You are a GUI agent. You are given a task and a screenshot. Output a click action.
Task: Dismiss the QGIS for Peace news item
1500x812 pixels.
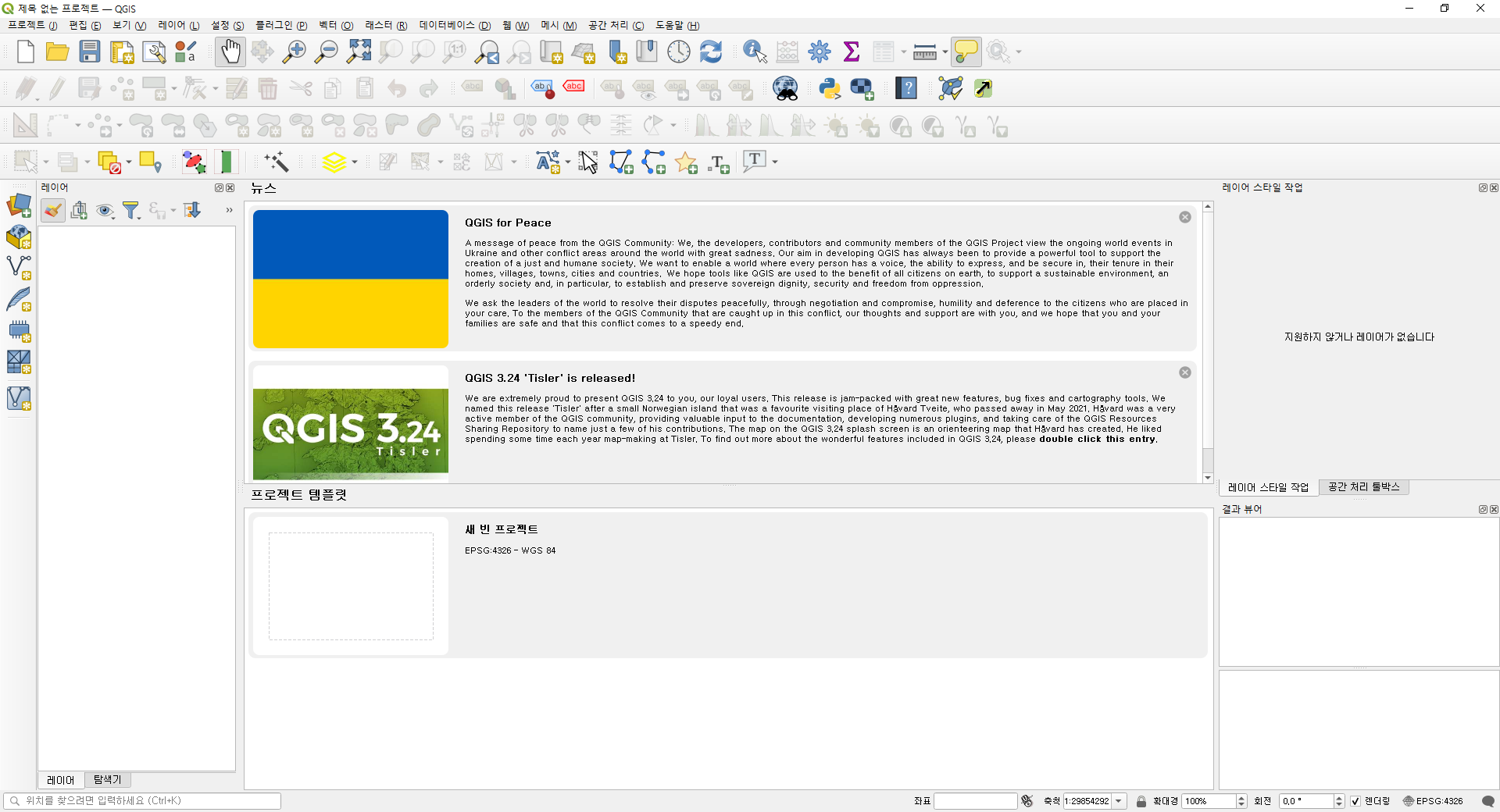coord(1185,217)
